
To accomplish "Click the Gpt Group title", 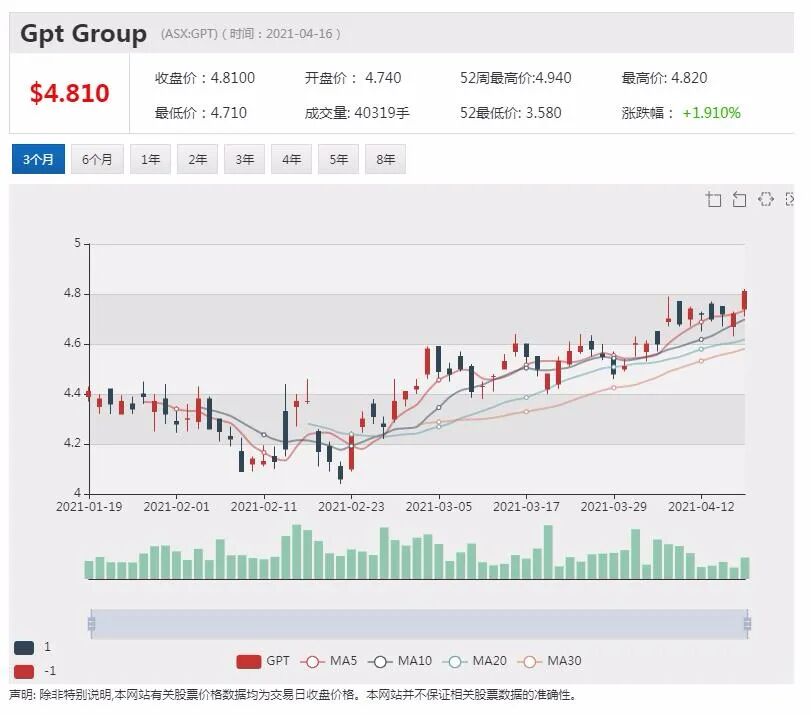I will pos(83,34).
